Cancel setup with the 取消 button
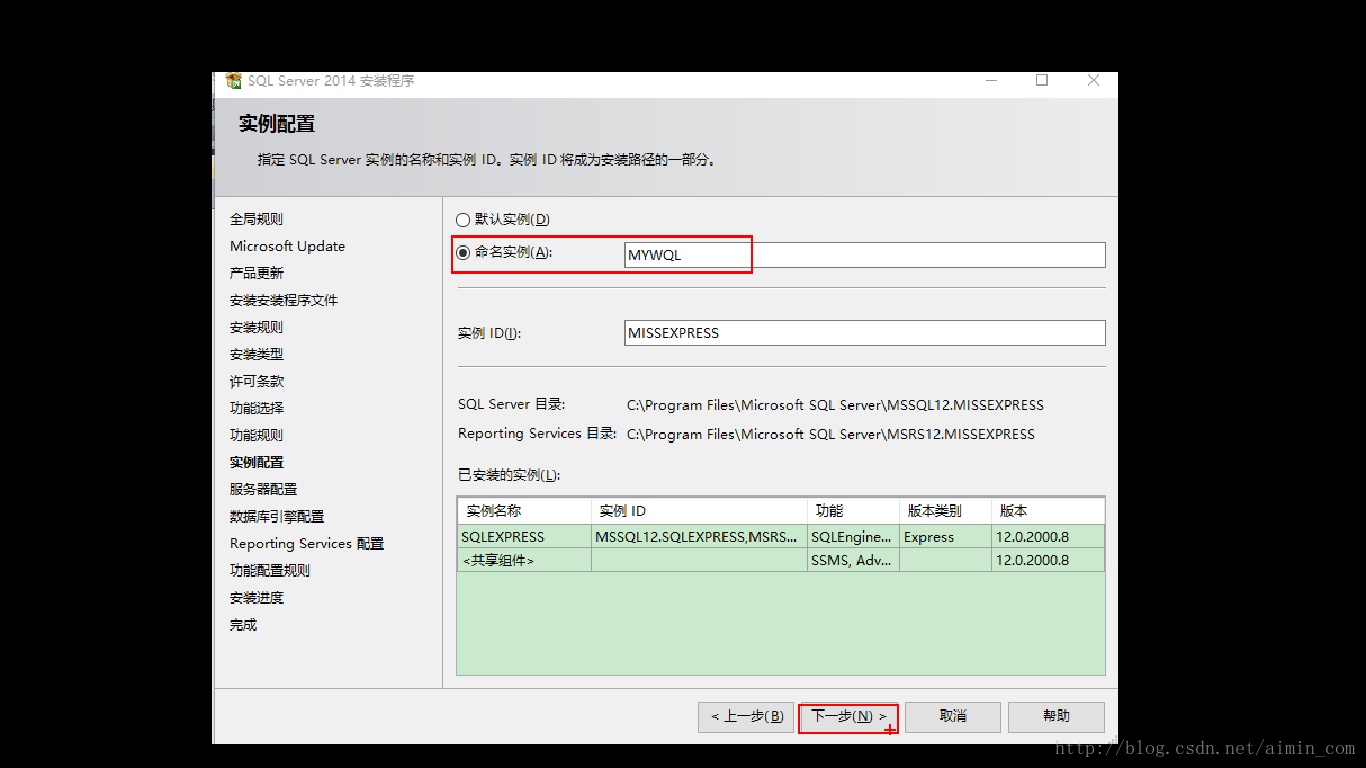Image resolution: width=1366 pixels, height=768 pixels. point(953,717)
